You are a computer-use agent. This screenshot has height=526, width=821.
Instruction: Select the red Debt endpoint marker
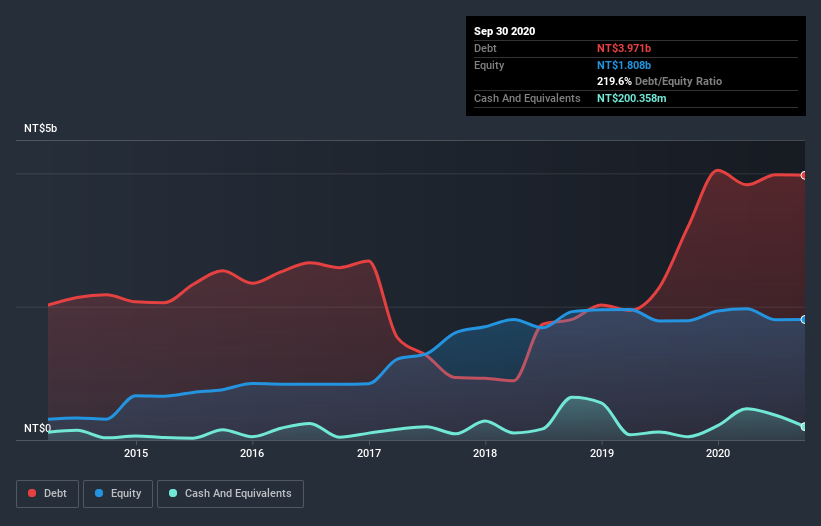(804, 175)
